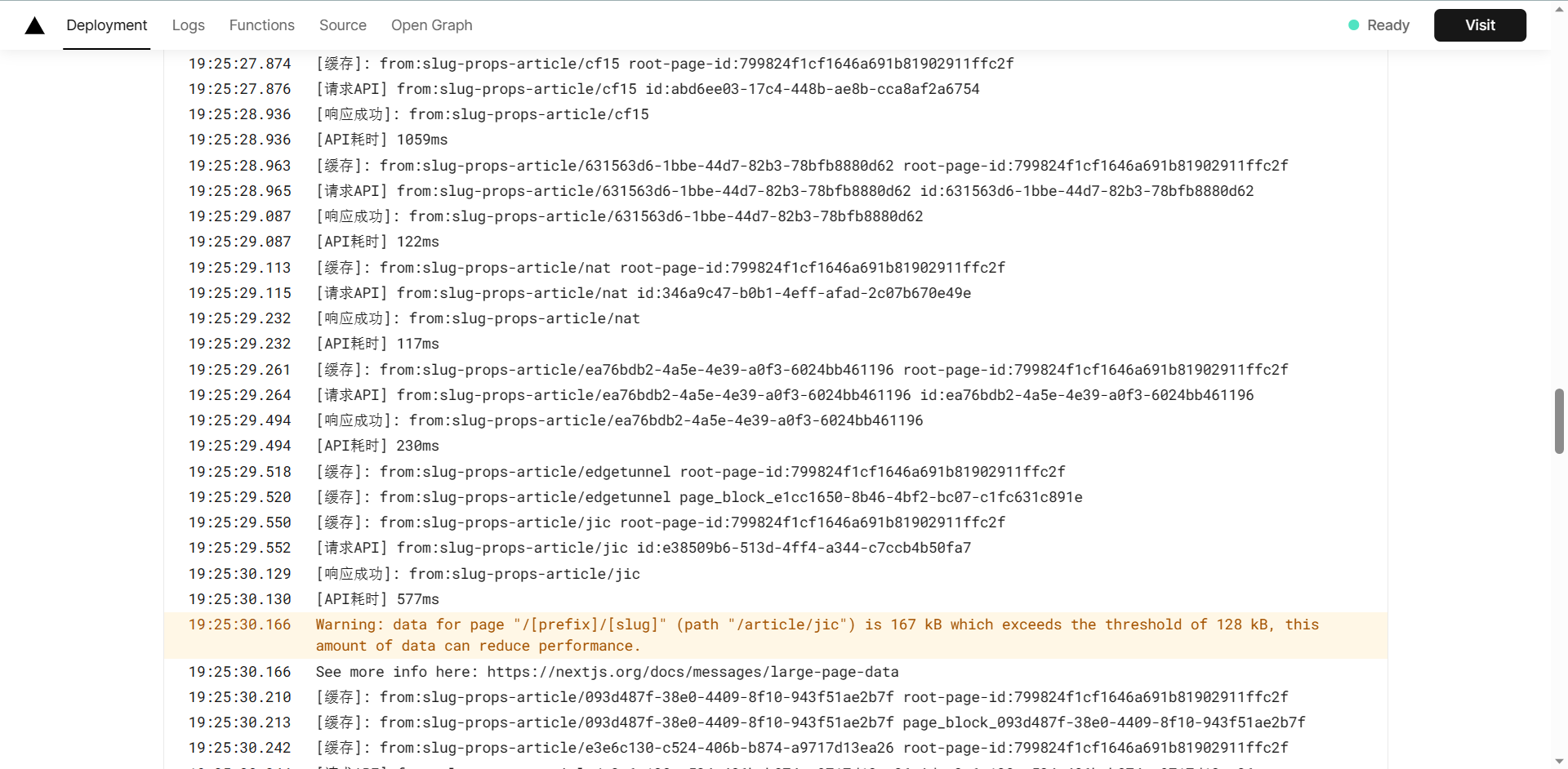
Task: Switch to the Logs tab
Action: click(188, 25)
